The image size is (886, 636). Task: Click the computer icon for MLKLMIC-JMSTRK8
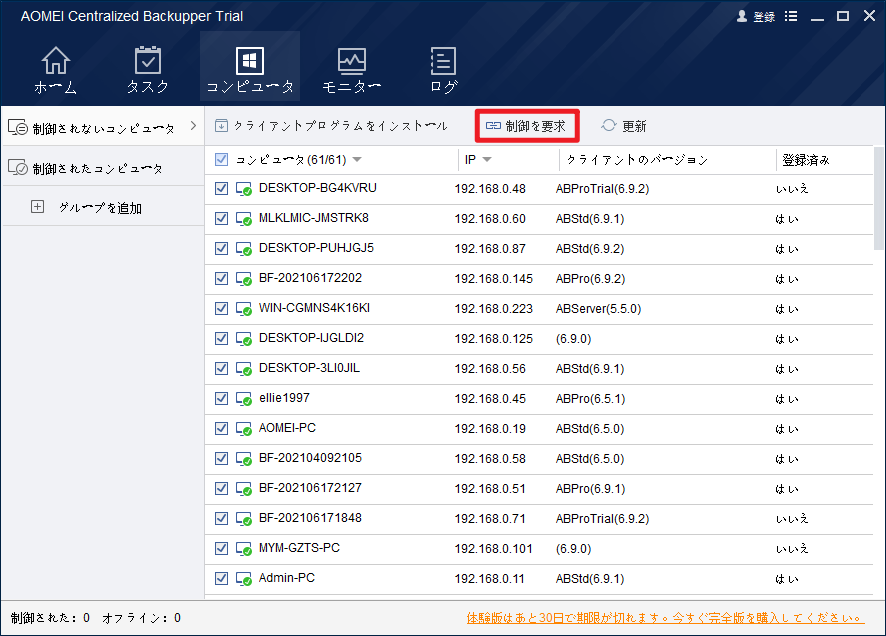(244, 219)
